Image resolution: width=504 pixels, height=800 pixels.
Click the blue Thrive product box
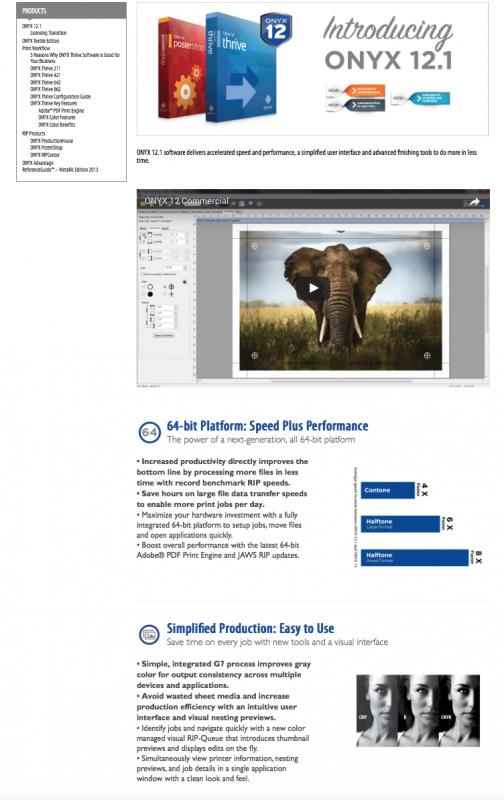239,68
